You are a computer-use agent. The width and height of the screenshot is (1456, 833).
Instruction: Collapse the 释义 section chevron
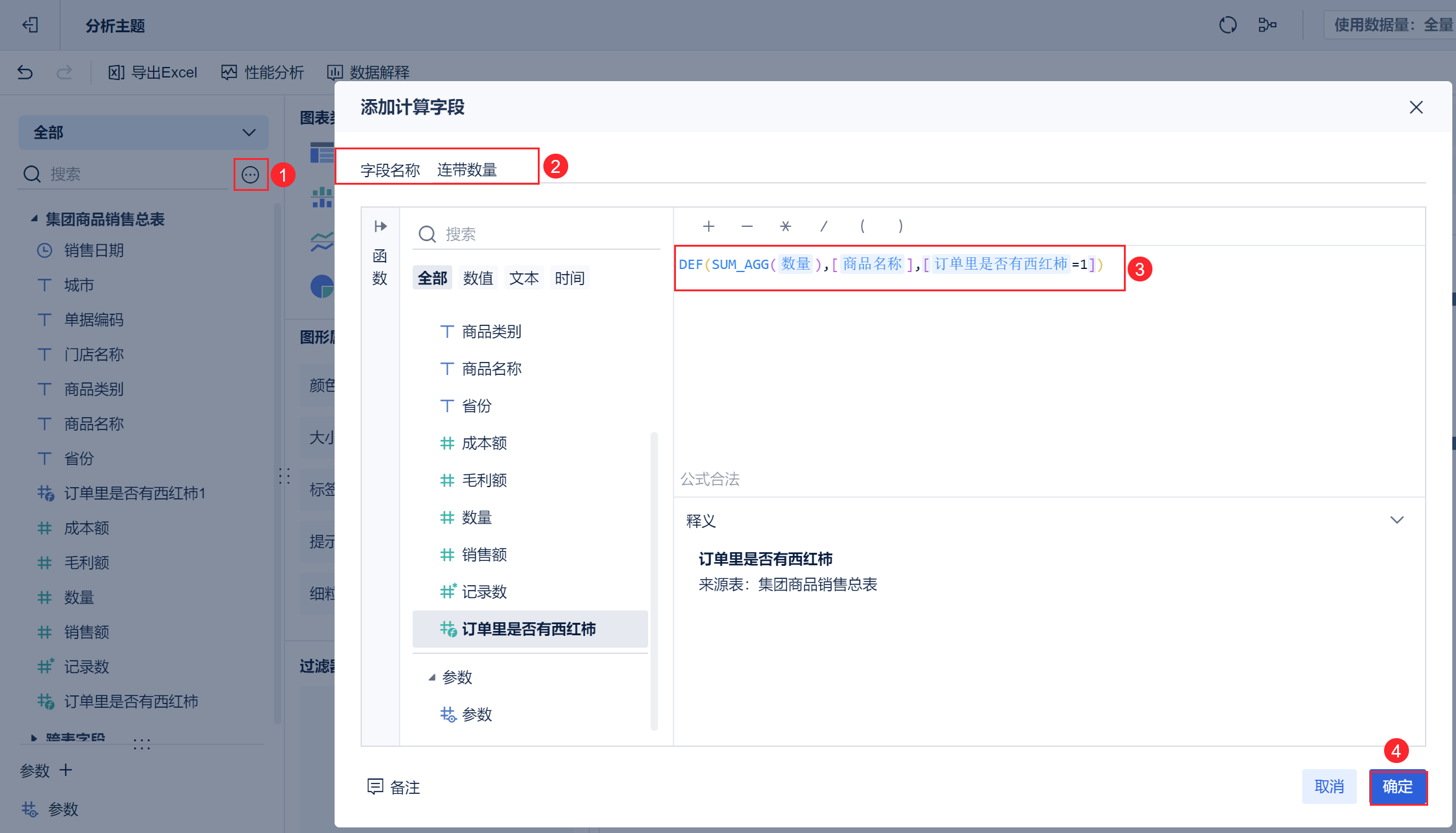[x=1397, y=520]
